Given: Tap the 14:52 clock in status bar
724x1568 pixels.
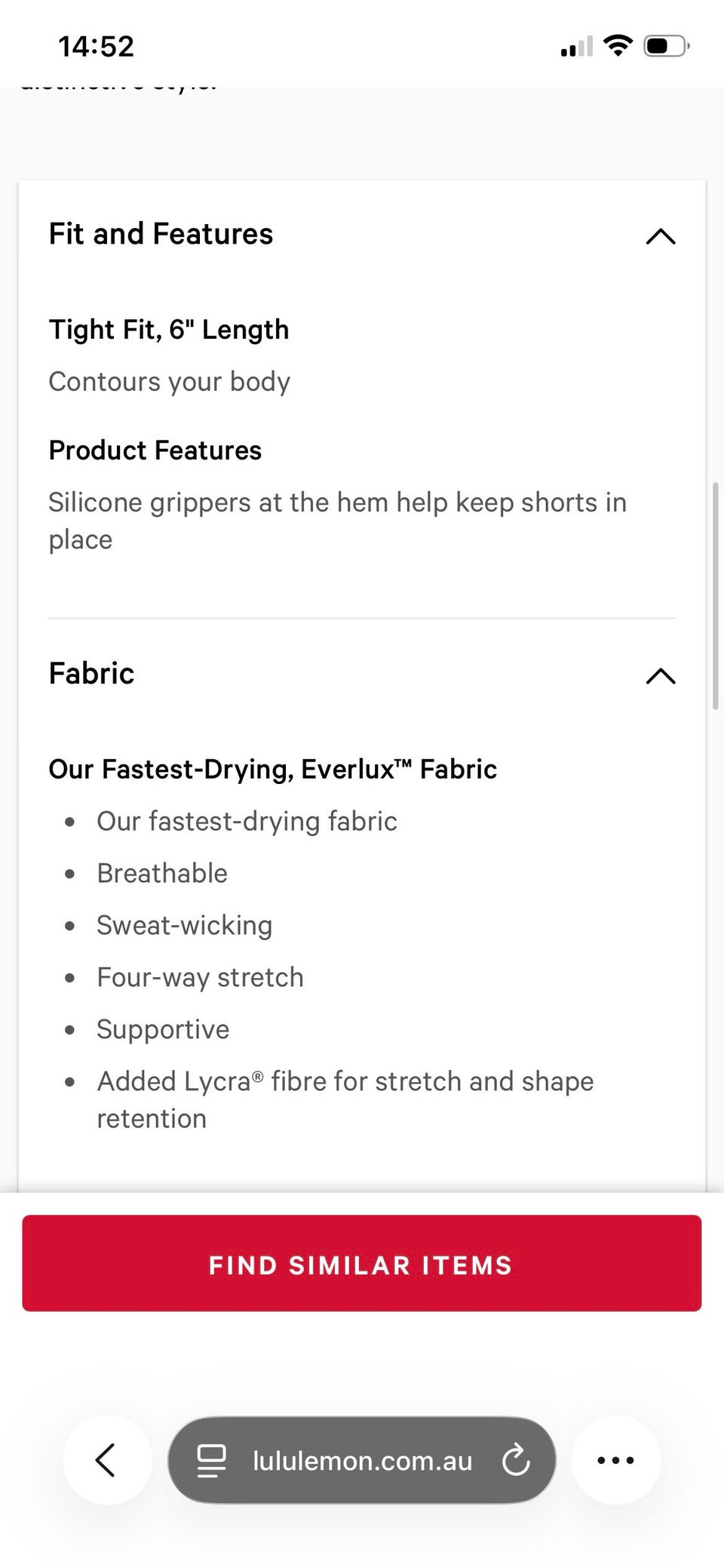Looking at the screenshot, I should pos(96,47).
